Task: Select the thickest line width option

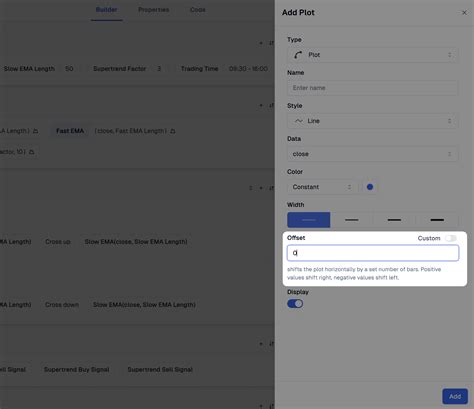Action: 437,220
